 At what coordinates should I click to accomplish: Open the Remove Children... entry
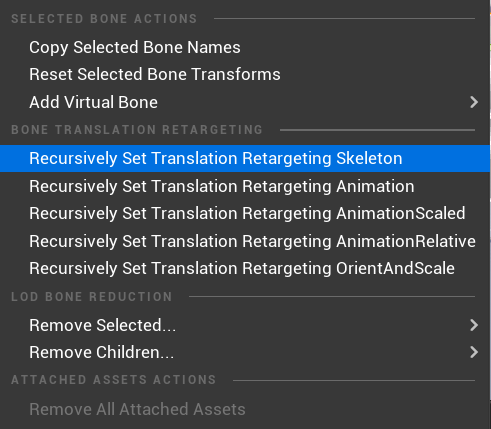point(245,352)
